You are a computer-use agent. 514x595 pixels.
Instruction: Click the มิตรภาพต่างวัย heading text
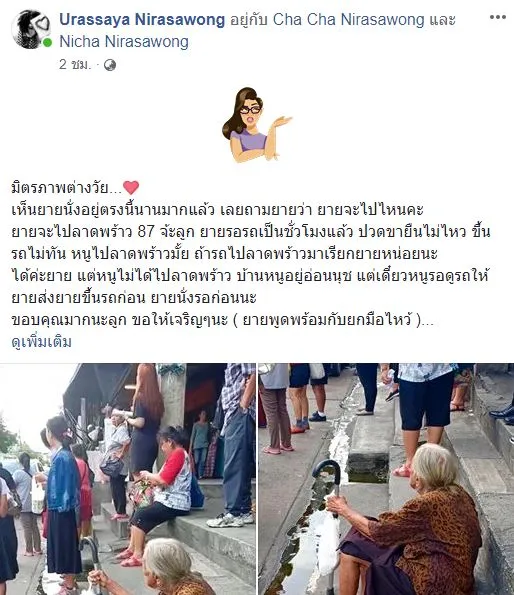(x=66, y=188)
